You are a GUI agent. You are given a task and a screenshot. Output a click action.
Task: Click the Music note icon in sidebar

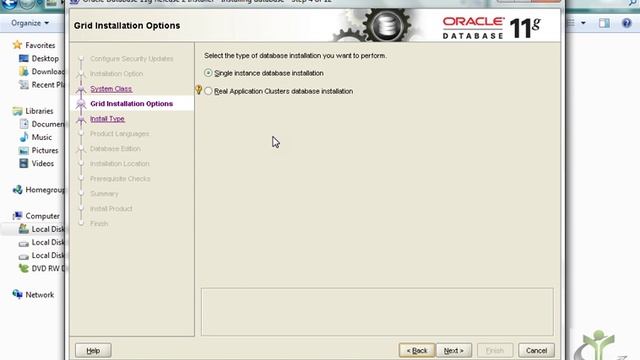(x=24, y=137)
